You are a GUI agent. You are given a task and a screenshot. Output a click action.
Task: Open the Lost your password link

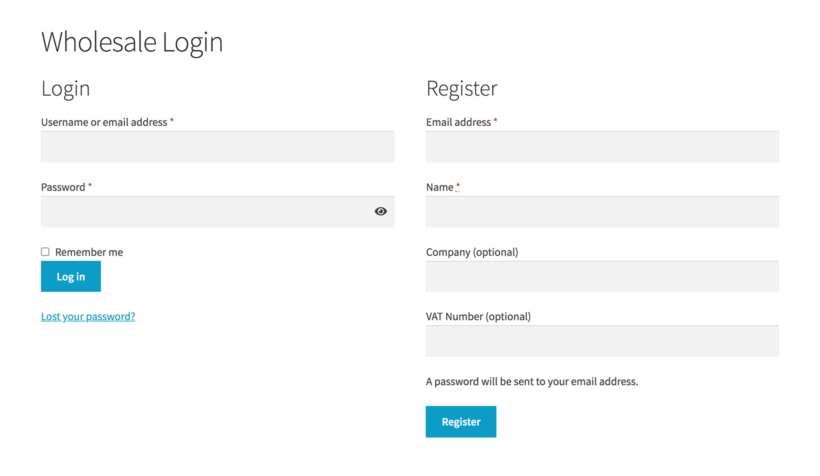tap(88, 316)
